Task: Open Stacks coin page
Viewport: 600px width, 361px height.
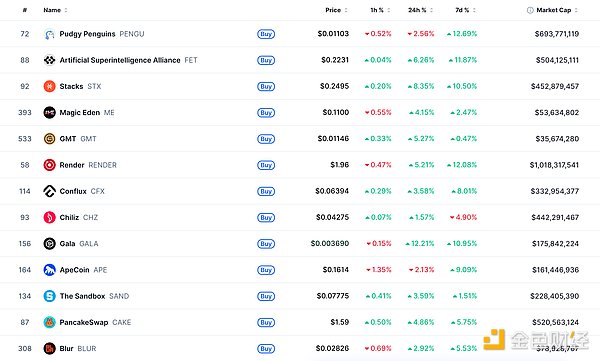Action: [x=71, y=87]
